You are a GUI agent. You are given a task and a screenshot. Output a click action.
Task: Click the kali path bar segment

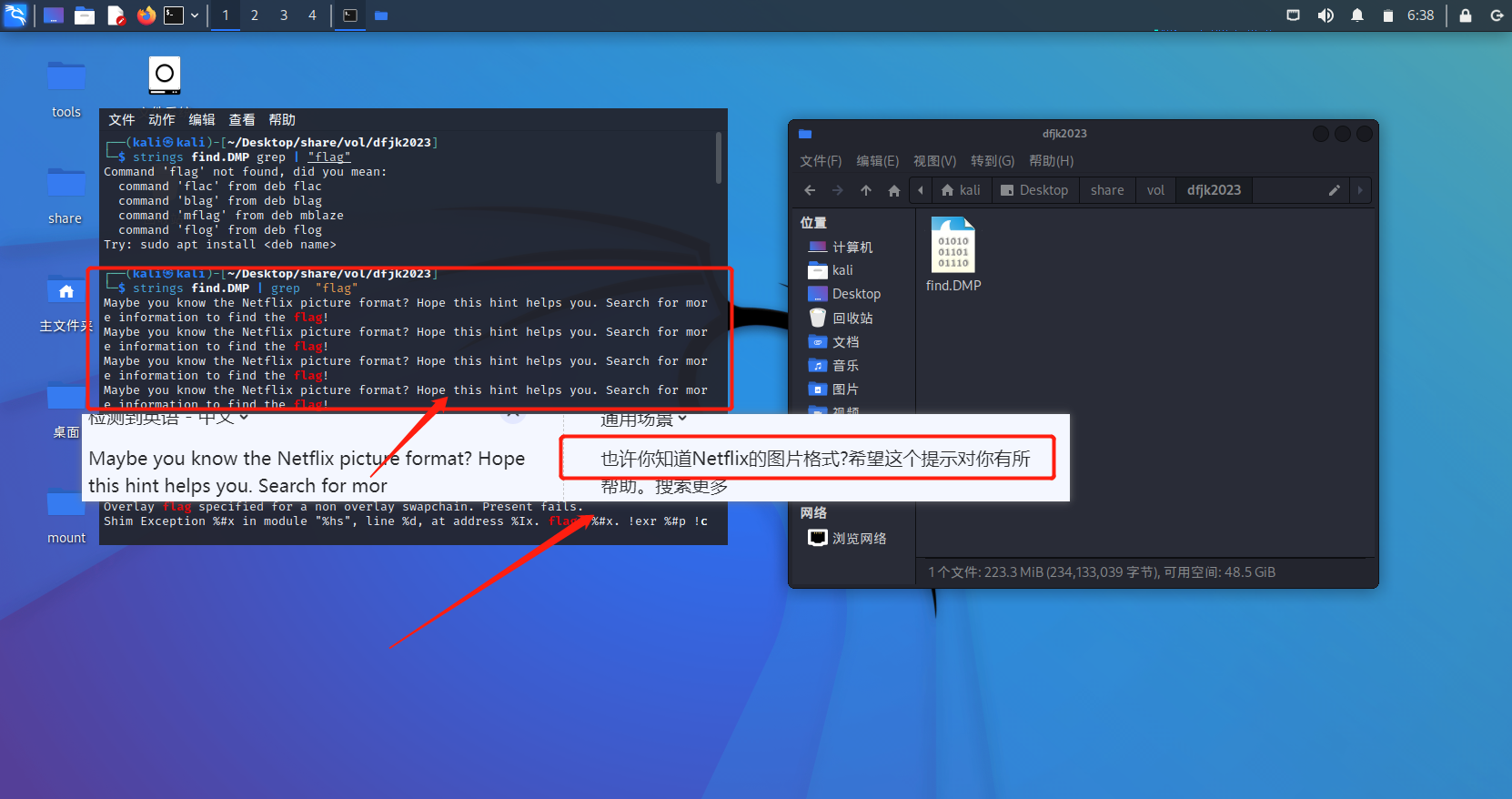[961, 190]
